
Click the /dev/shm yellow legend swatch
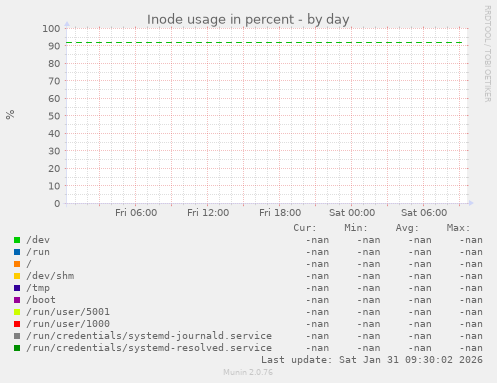click(x=17, y=276)
